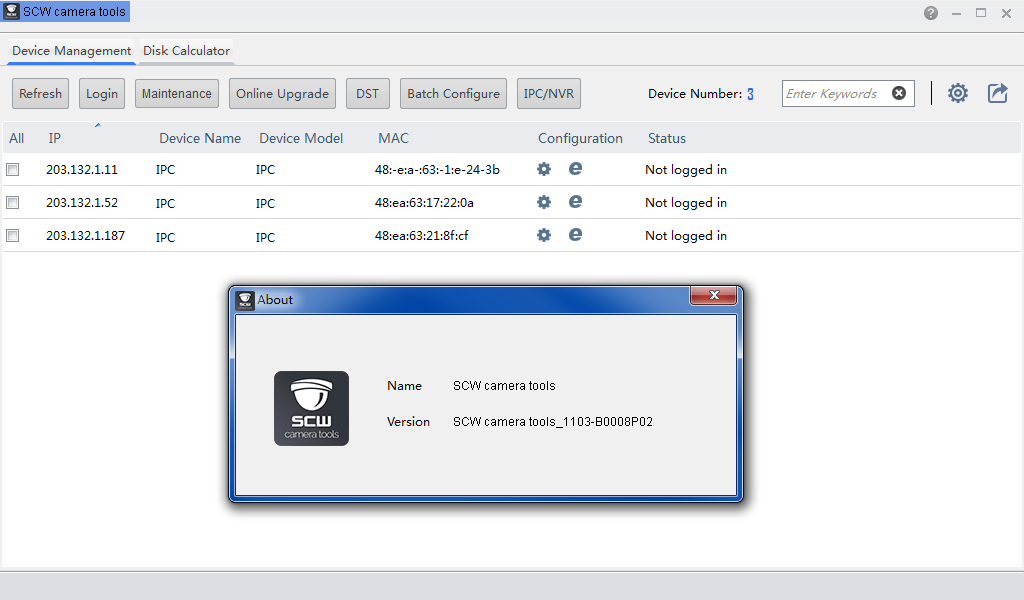
Task: Open configuration gear for 203.132.1.52
Action: (543, 202)
